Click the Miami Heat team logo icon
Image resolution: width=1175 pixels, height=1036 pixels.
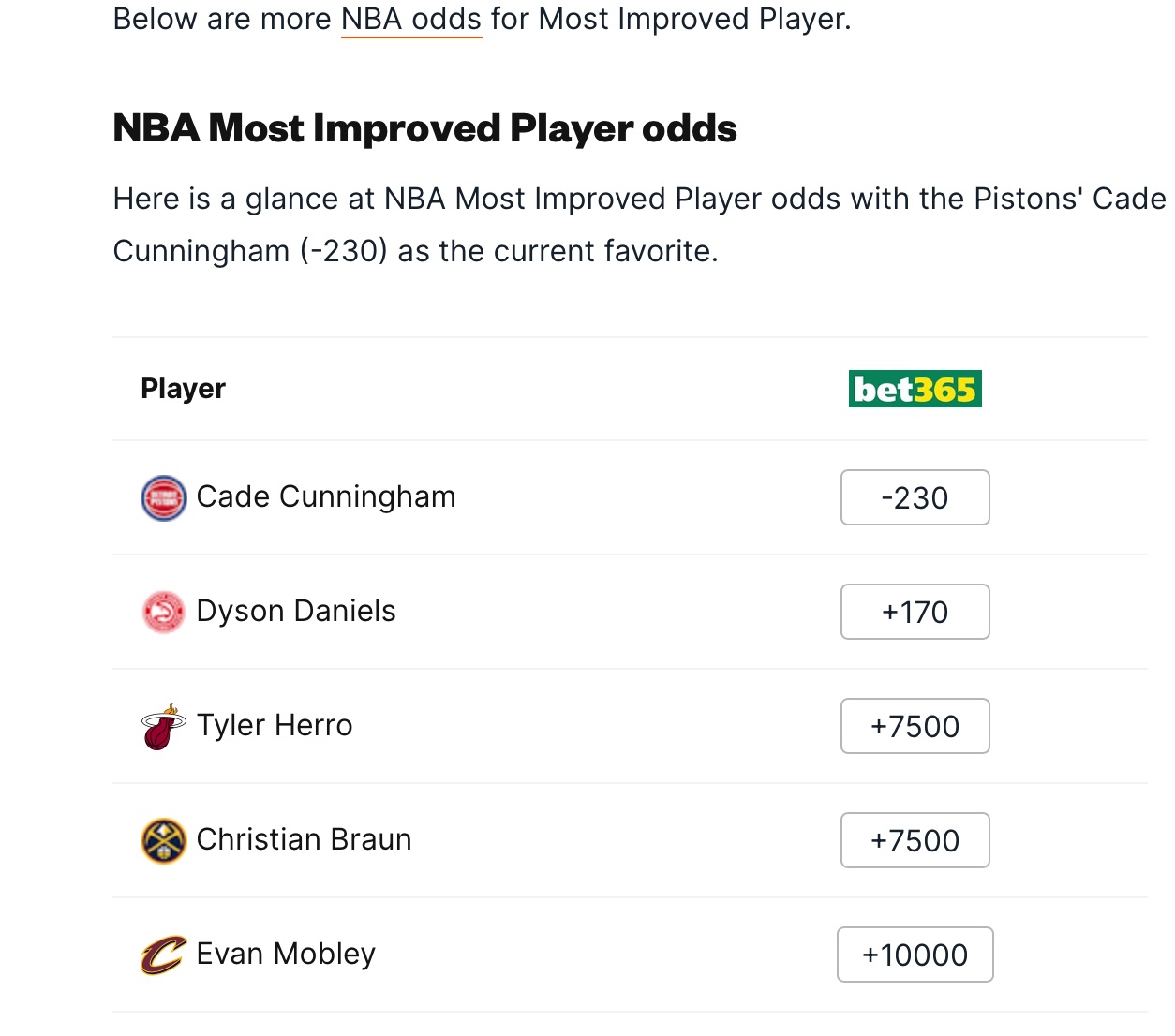tap(164, 727)
